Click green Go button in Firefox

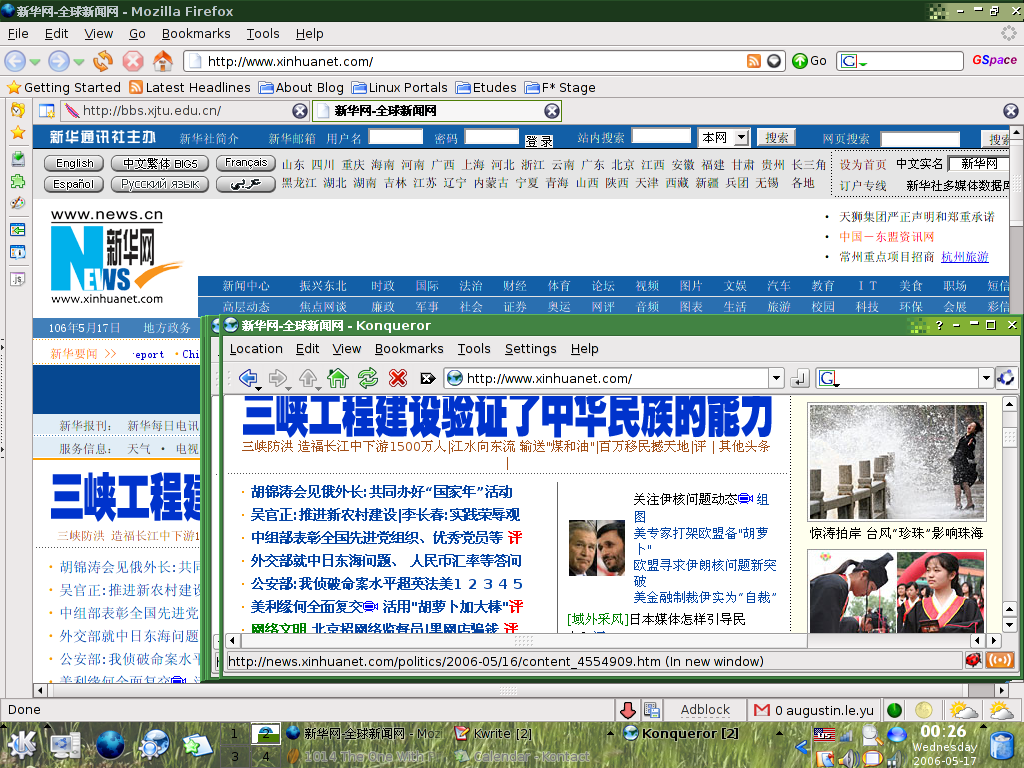coord(809,61)
